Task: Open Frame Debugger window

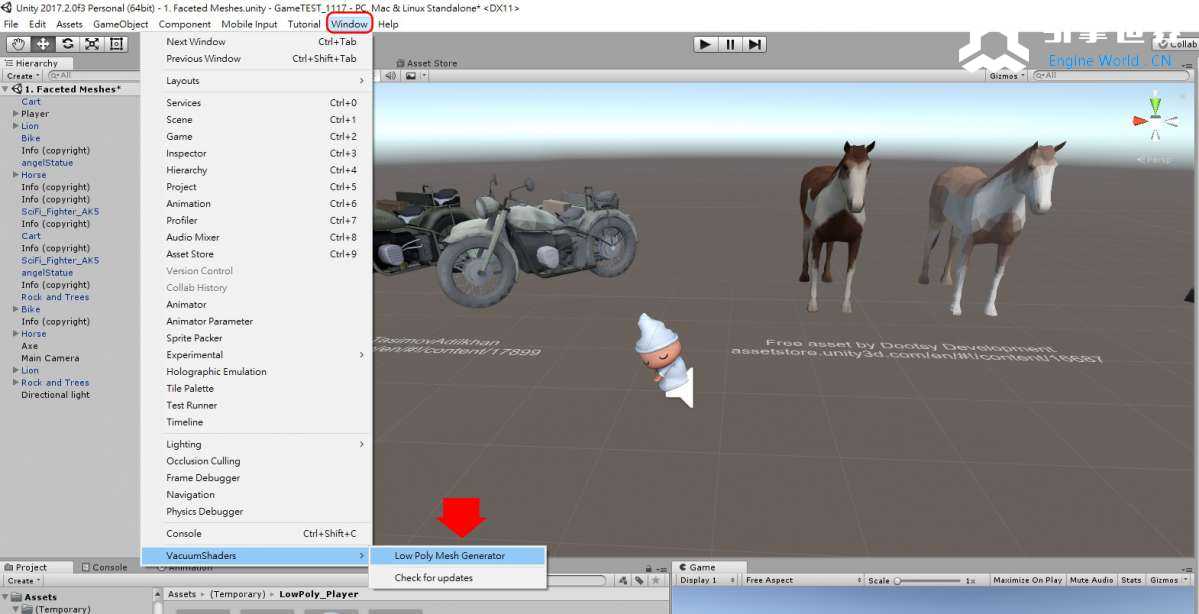Action: (256, 478)
